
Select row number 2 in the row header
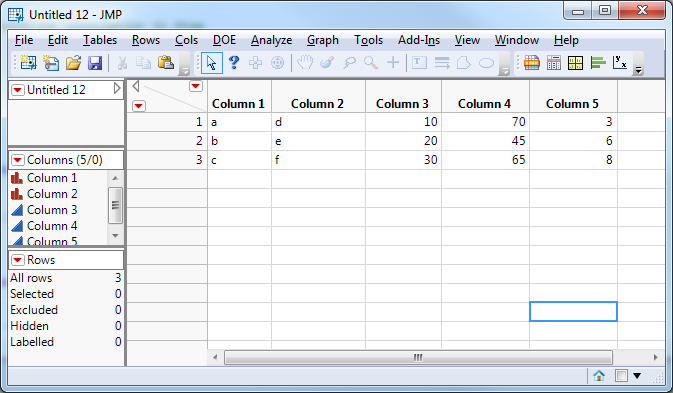(167, 141)
